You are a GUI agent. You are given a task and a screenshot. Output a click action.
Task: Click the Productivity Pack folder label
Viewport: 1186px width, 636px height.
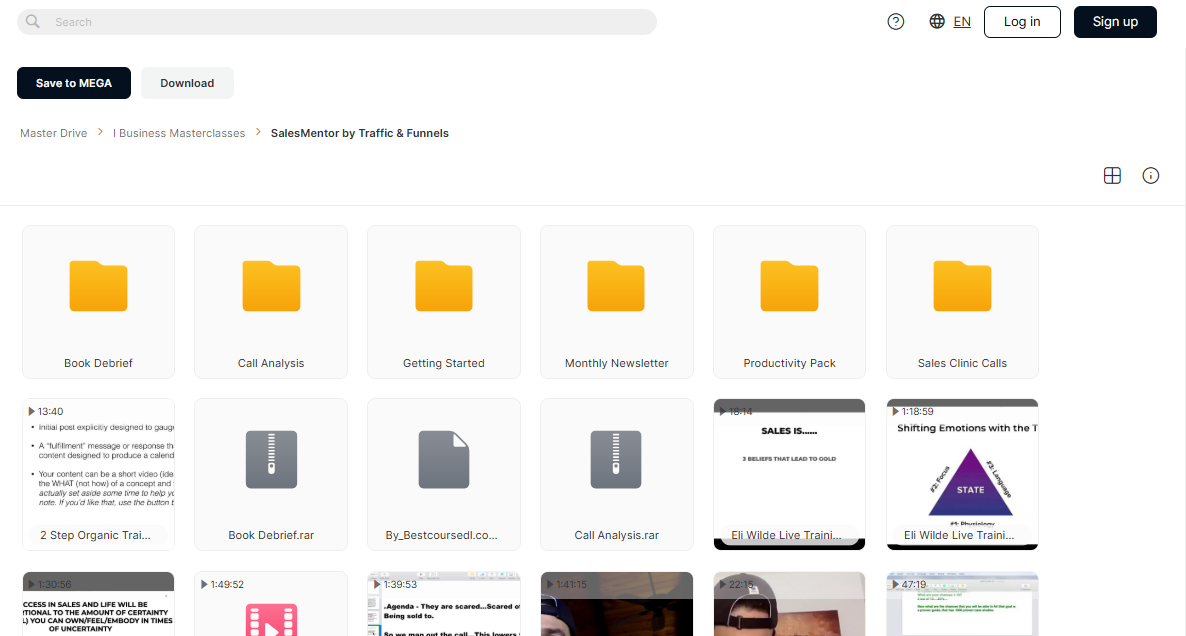tap(789, 363)
